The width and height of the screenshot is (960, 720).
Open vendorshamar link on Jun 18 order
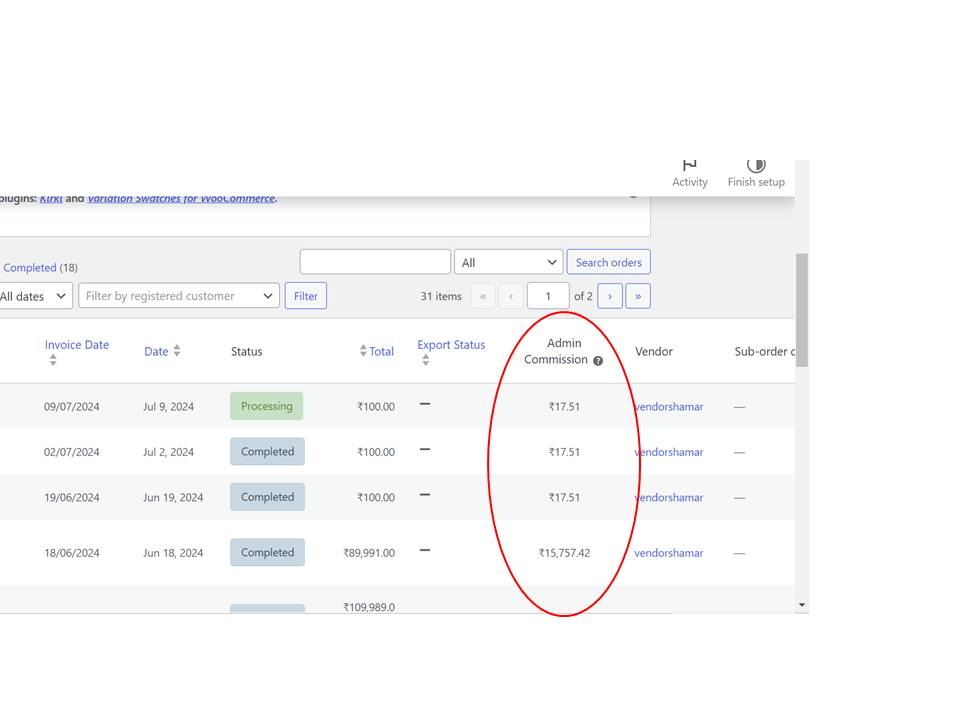669,553
